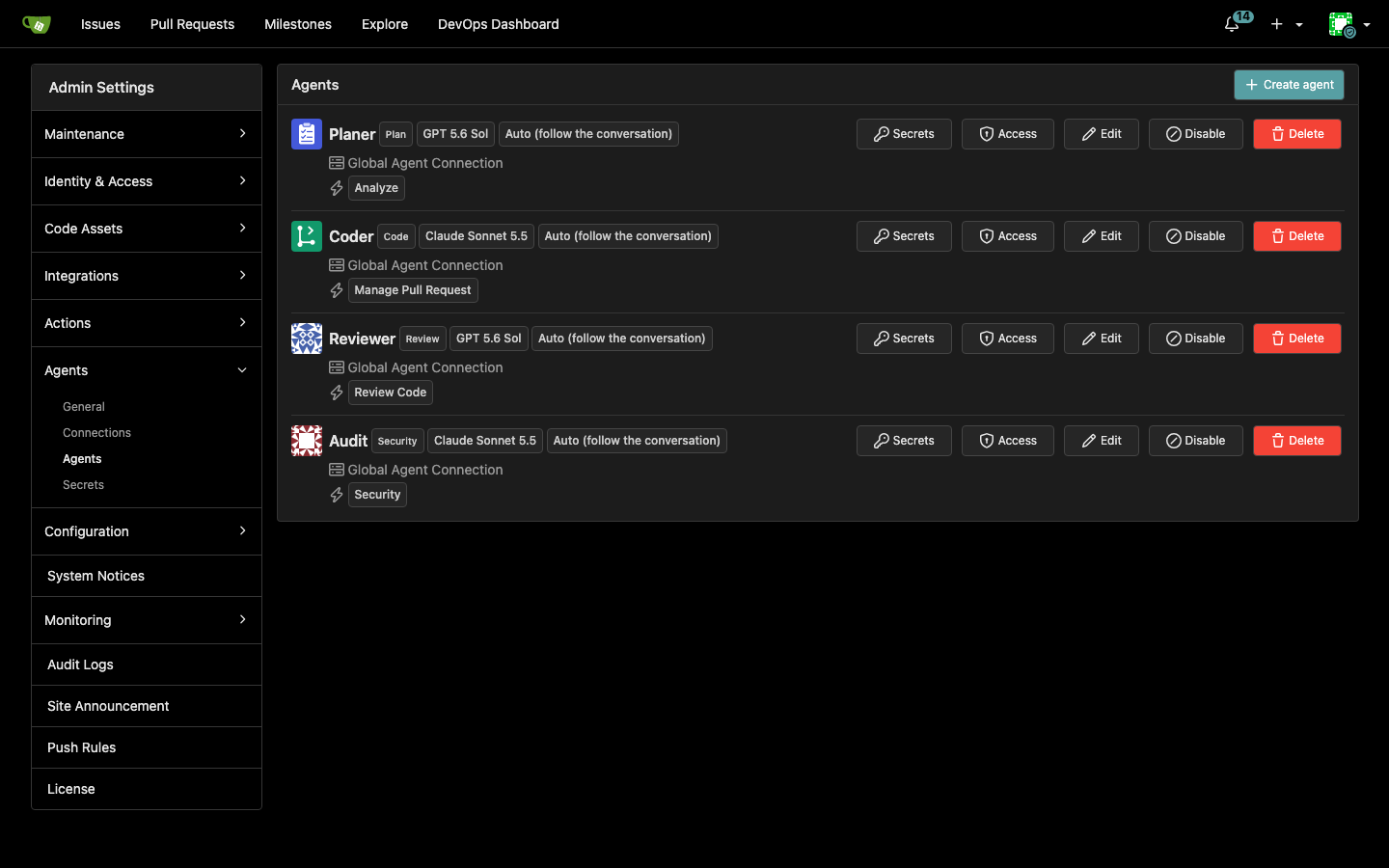Viewport: 1389px width, 868px height.
Task: Open the plus create menu
Action: tap(1287, 24)
